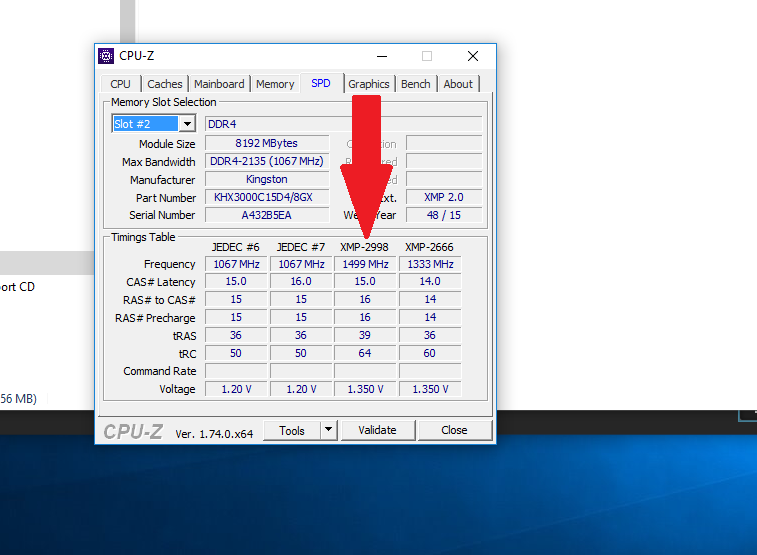The width and height of the screenshot is (757, 555).
Task: Click the JEDEC #6 1.20 V voltage cell
Action: click(236, 389)
